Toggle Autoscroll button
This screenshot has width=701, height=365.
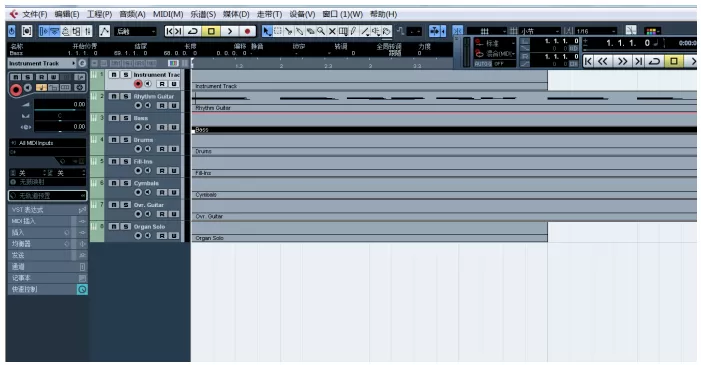[435, 31]
